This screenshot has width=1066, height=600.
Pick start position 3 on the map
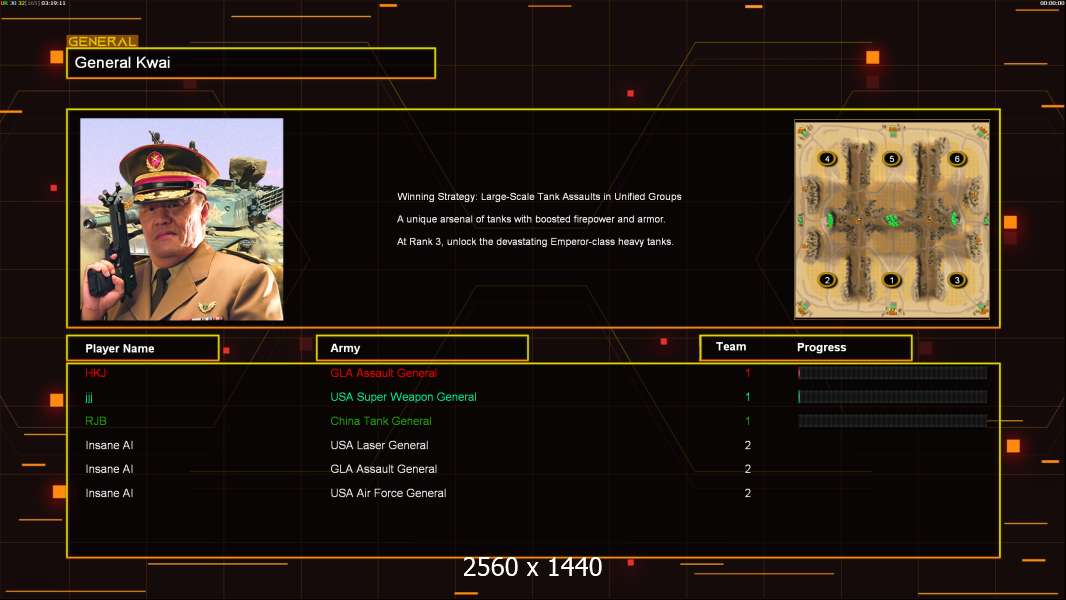957,280
